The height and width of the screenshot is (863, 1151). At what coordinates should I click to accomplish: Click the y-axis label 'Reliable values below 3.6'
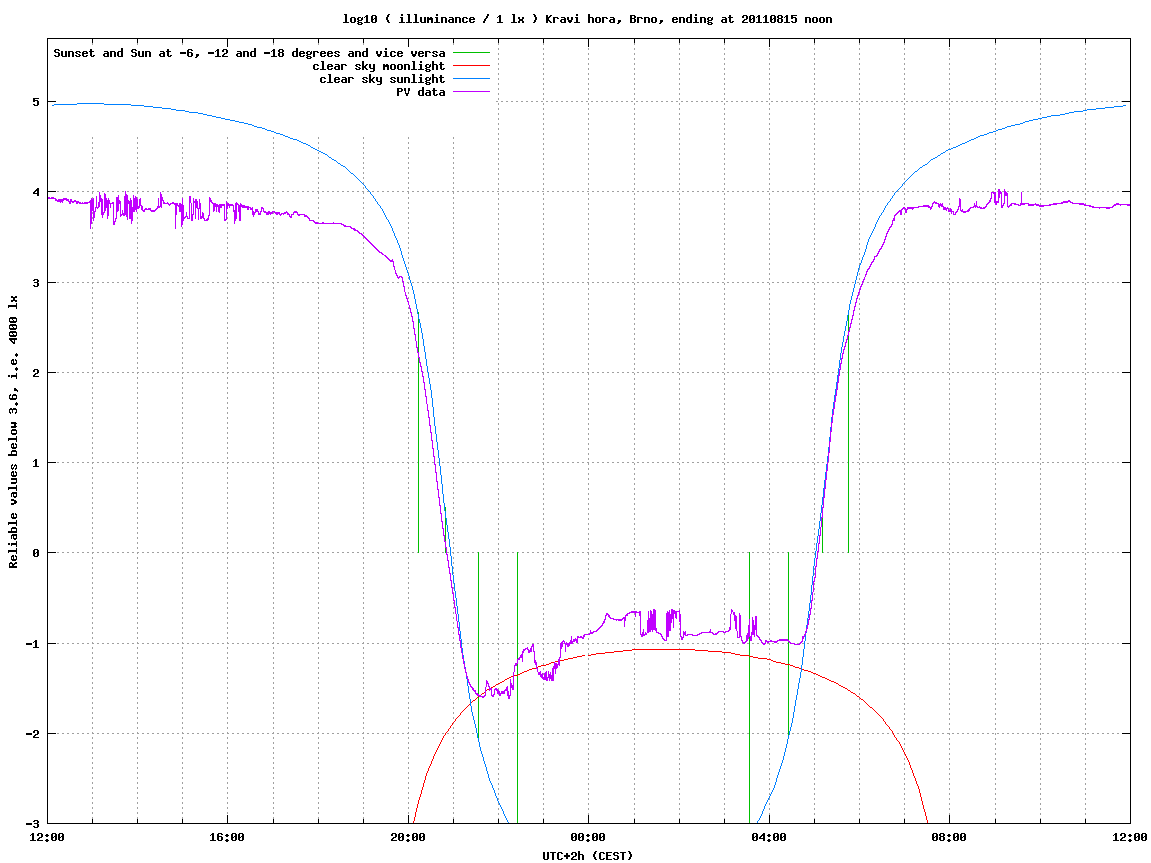tap(13, 432)
